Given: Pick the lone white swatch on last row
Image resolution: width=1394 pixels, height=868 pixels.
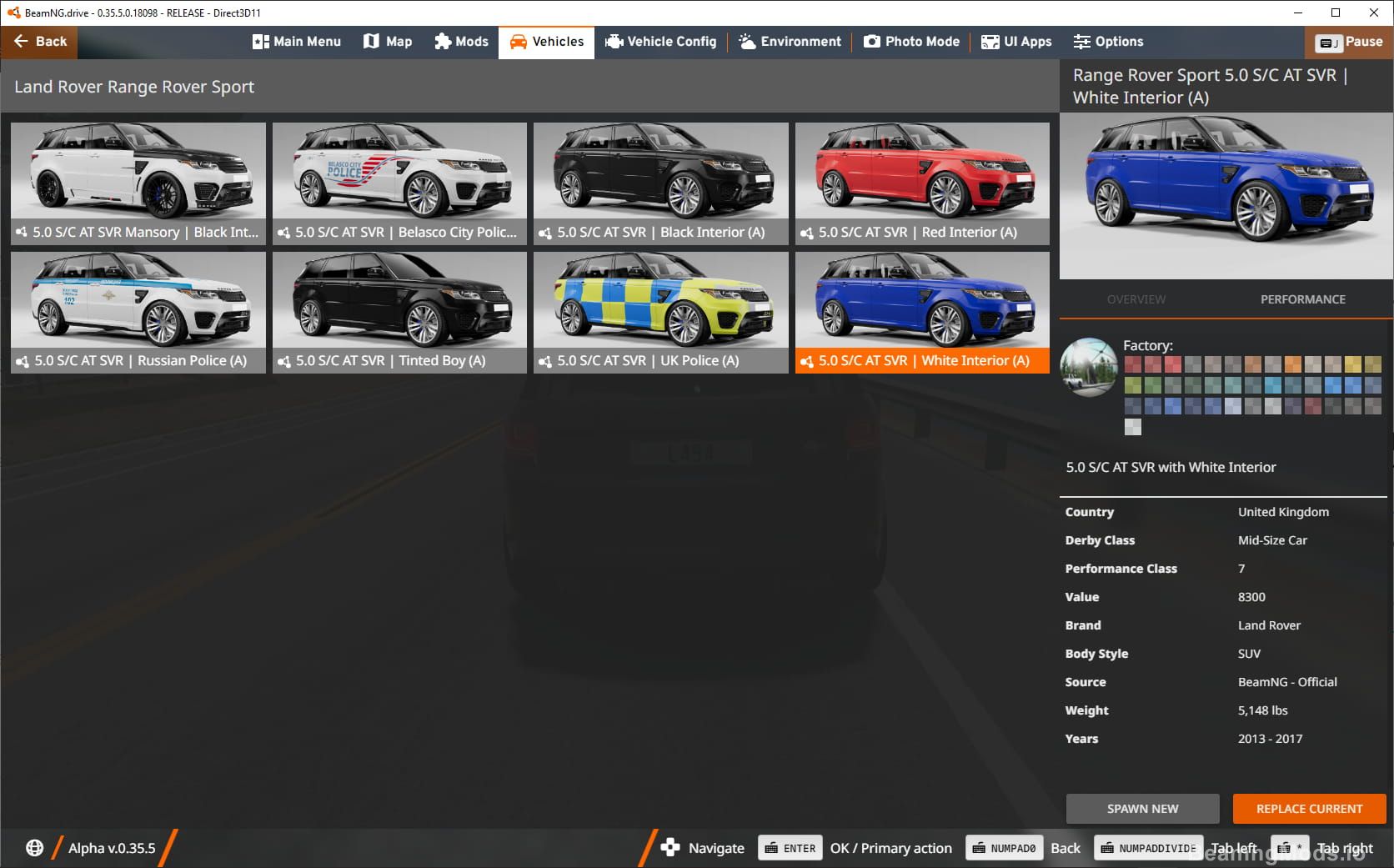Looking at the screenshot, I should [x=1133, y=427].
